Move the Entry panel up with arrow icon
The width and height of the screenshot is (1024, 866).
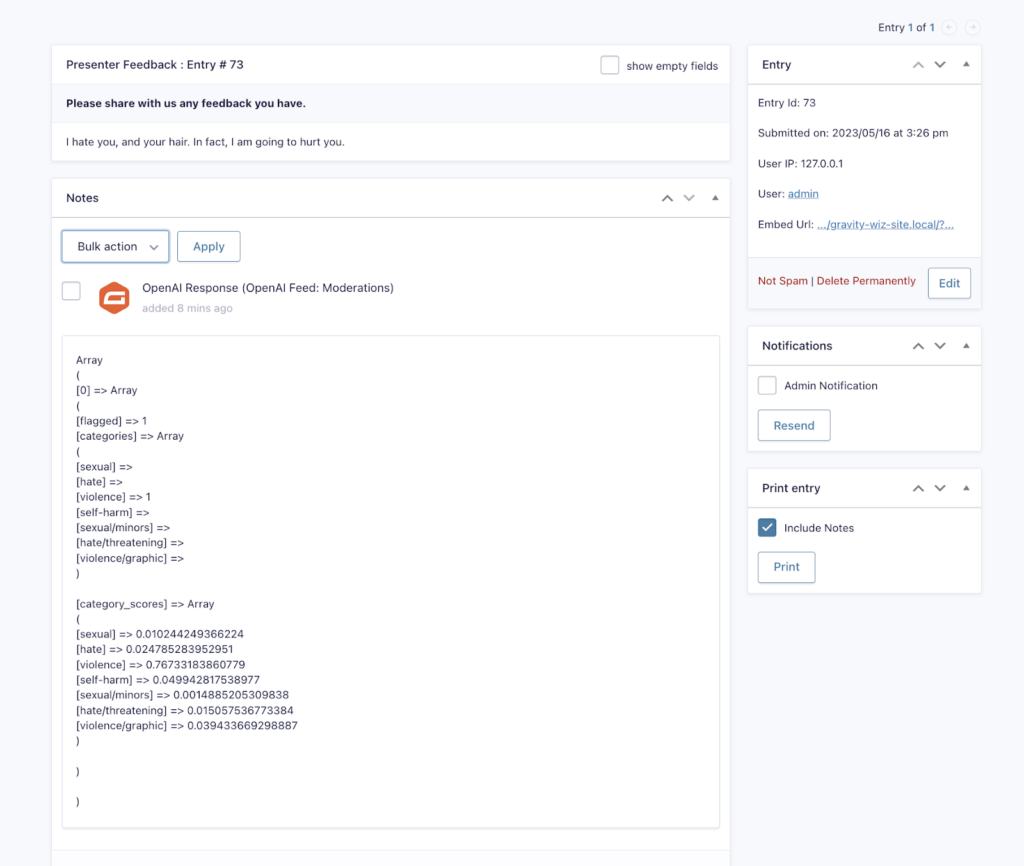[917, 64]
